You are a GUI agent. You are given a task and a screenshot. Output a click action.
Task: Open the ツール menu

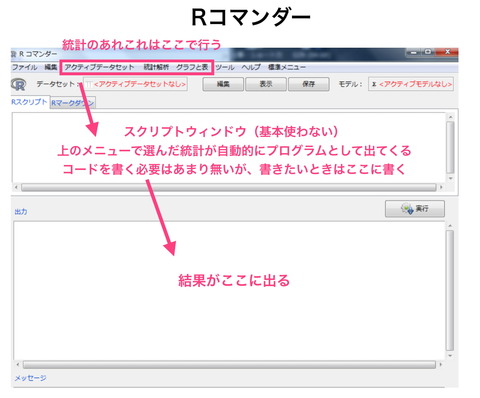225,67
